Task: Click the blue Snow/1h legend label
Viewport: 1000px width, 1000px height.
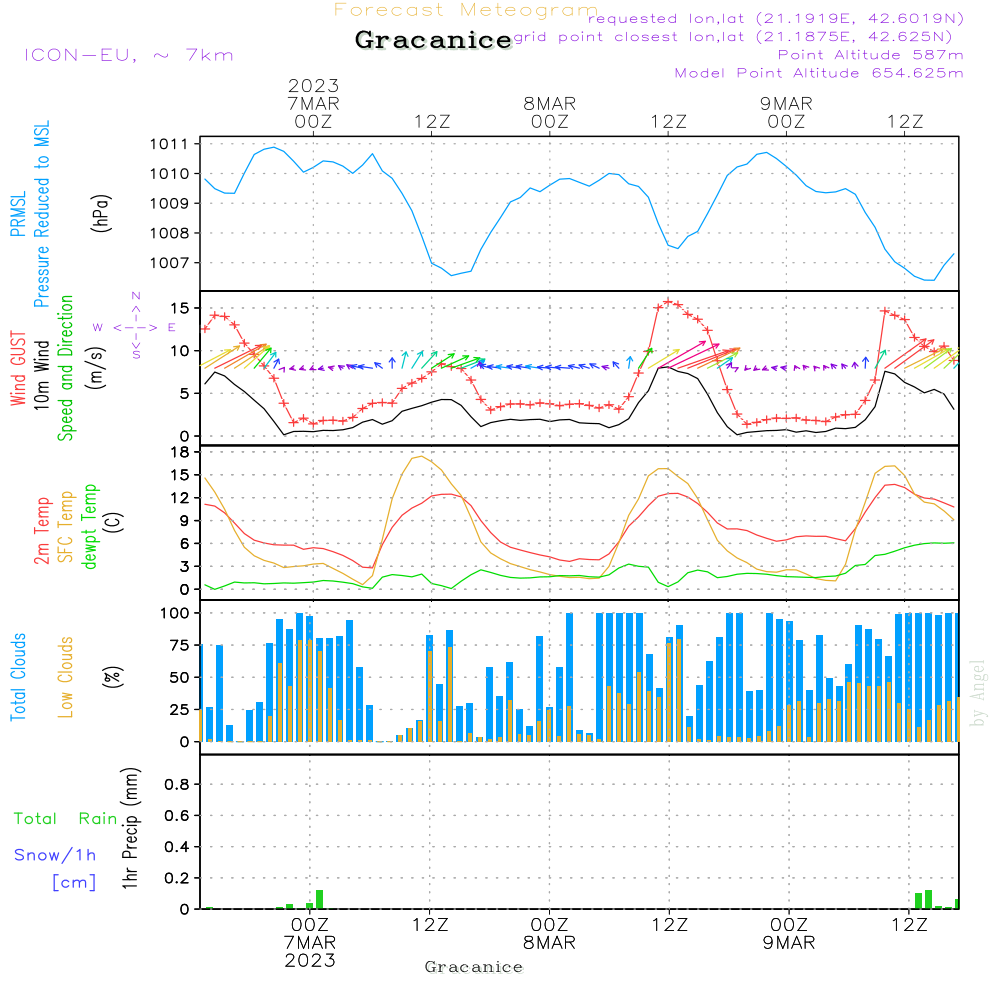Action: (55, 855)
